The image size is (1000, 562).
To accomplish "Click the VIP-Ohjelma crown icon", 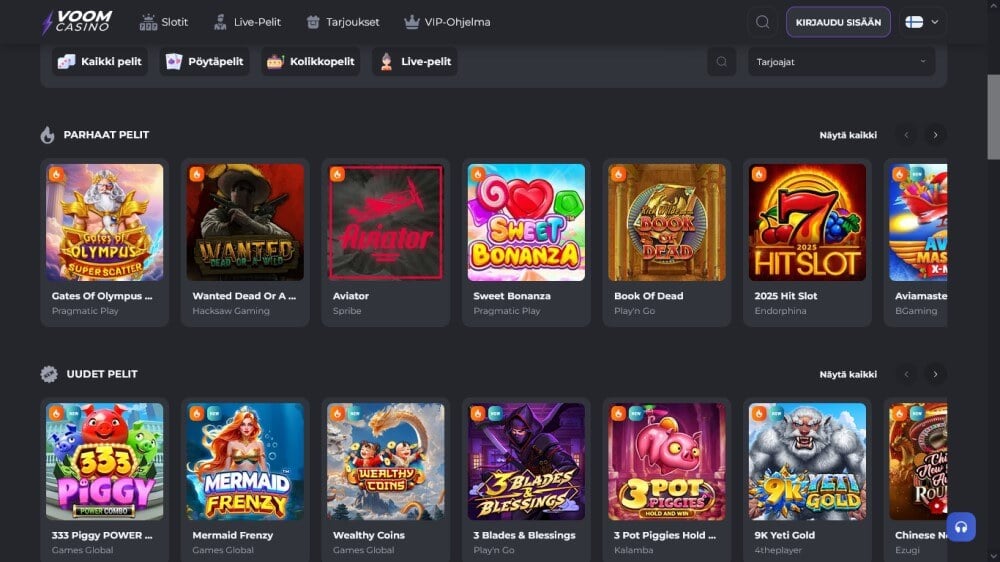I will click(x=411, y=22).
